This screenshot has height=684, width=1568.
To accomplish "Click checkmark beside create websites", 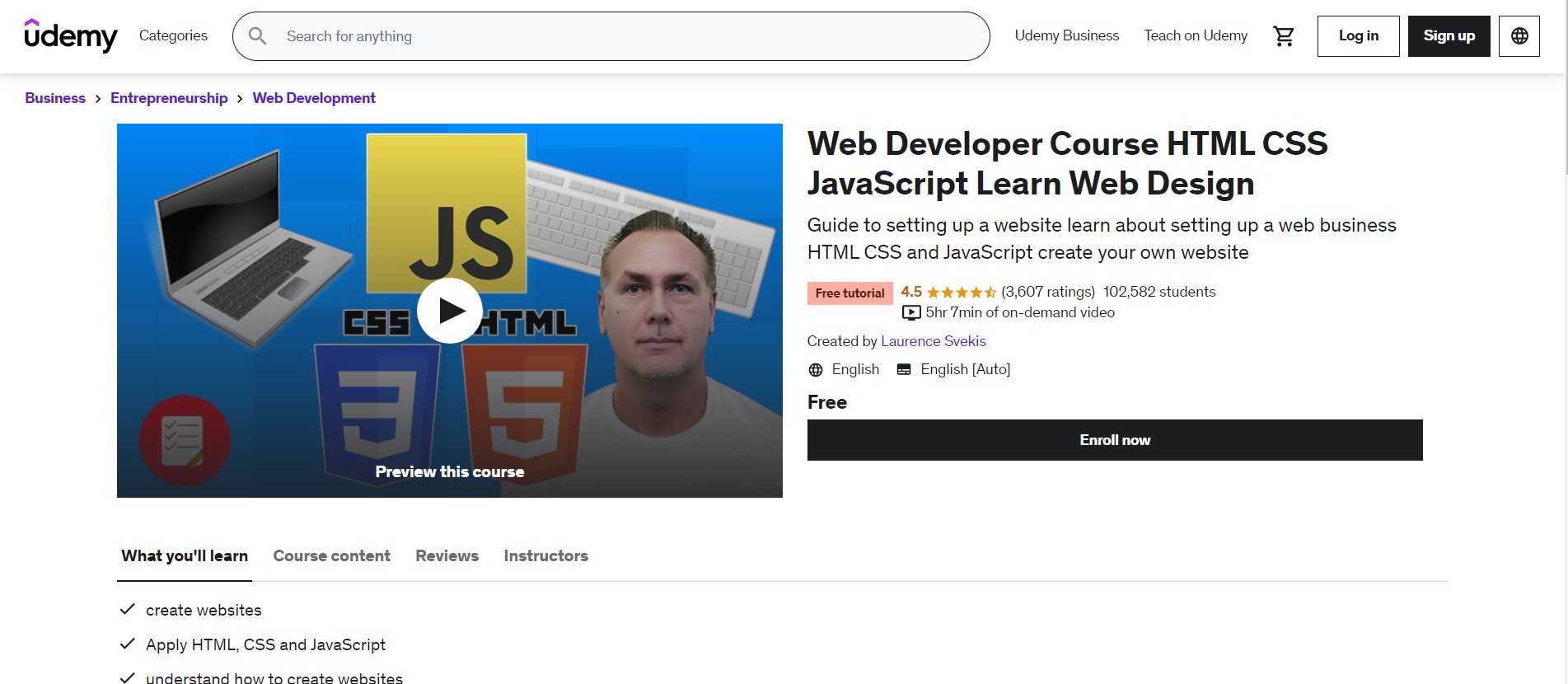I will click(127, 610).
